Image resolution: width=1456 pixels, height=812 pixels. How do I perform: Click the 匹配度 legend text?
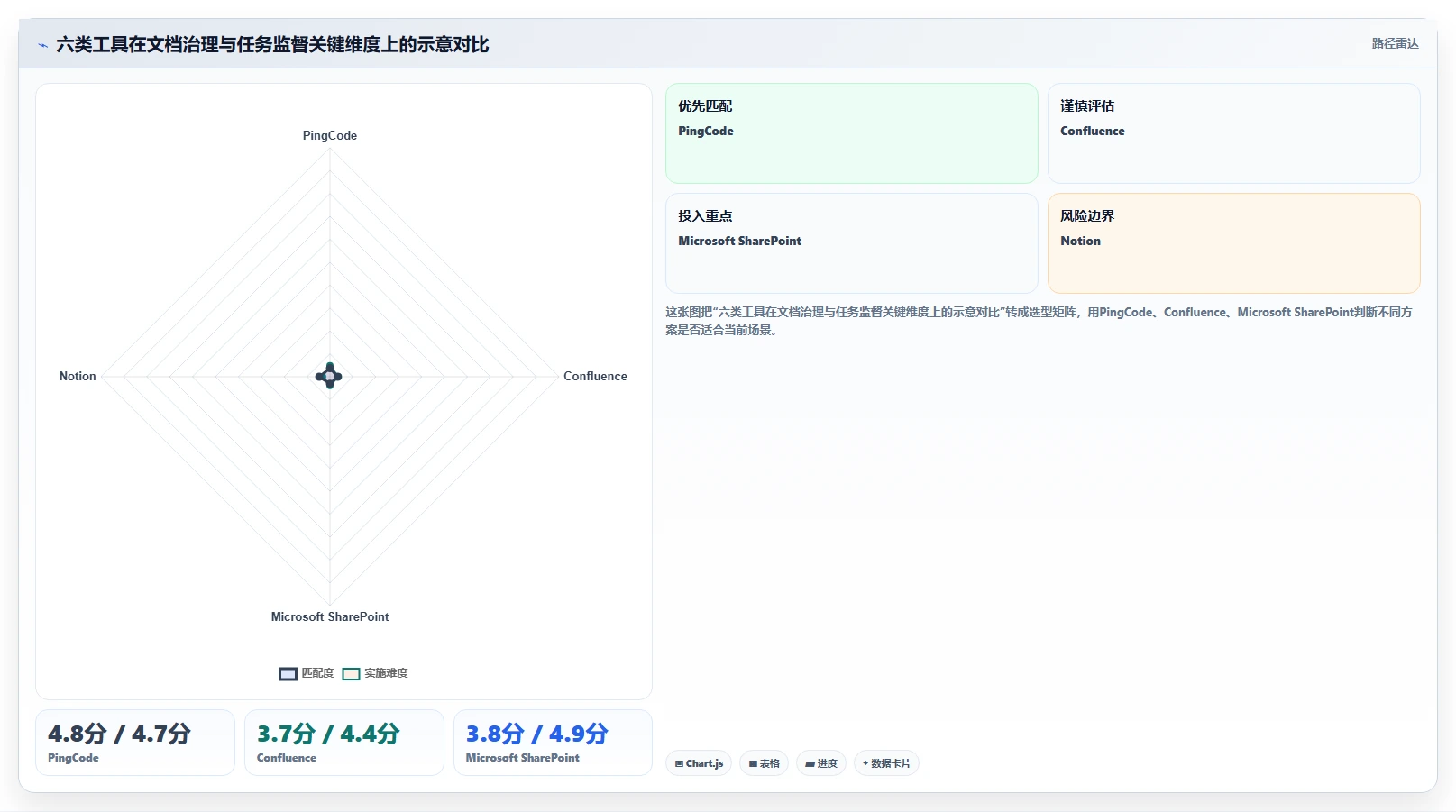(x=317, y=673)
